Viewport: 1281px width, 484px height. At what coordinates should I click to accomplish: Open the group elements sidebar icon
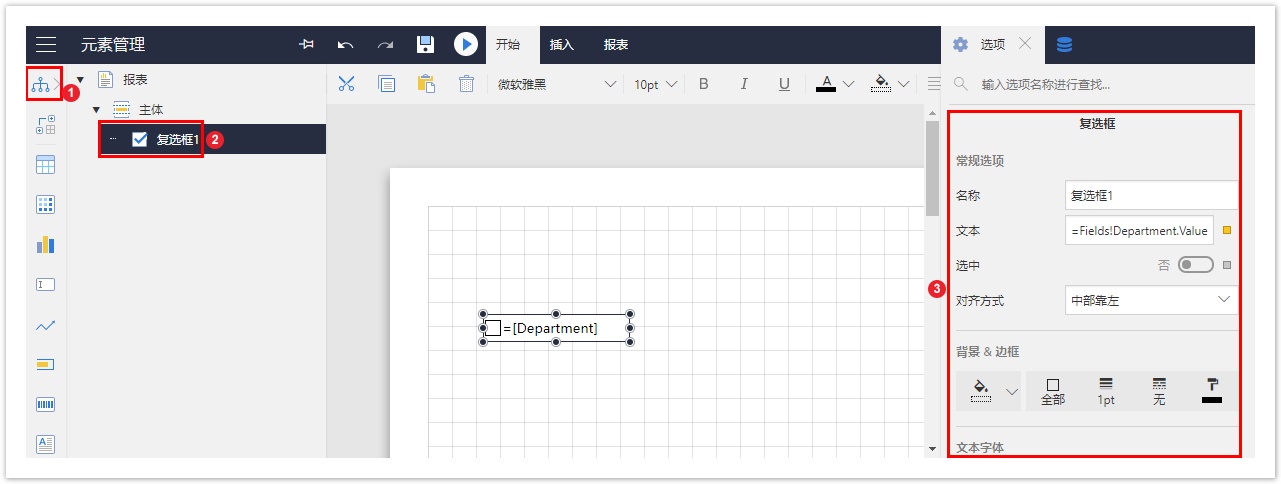(45, 125)
